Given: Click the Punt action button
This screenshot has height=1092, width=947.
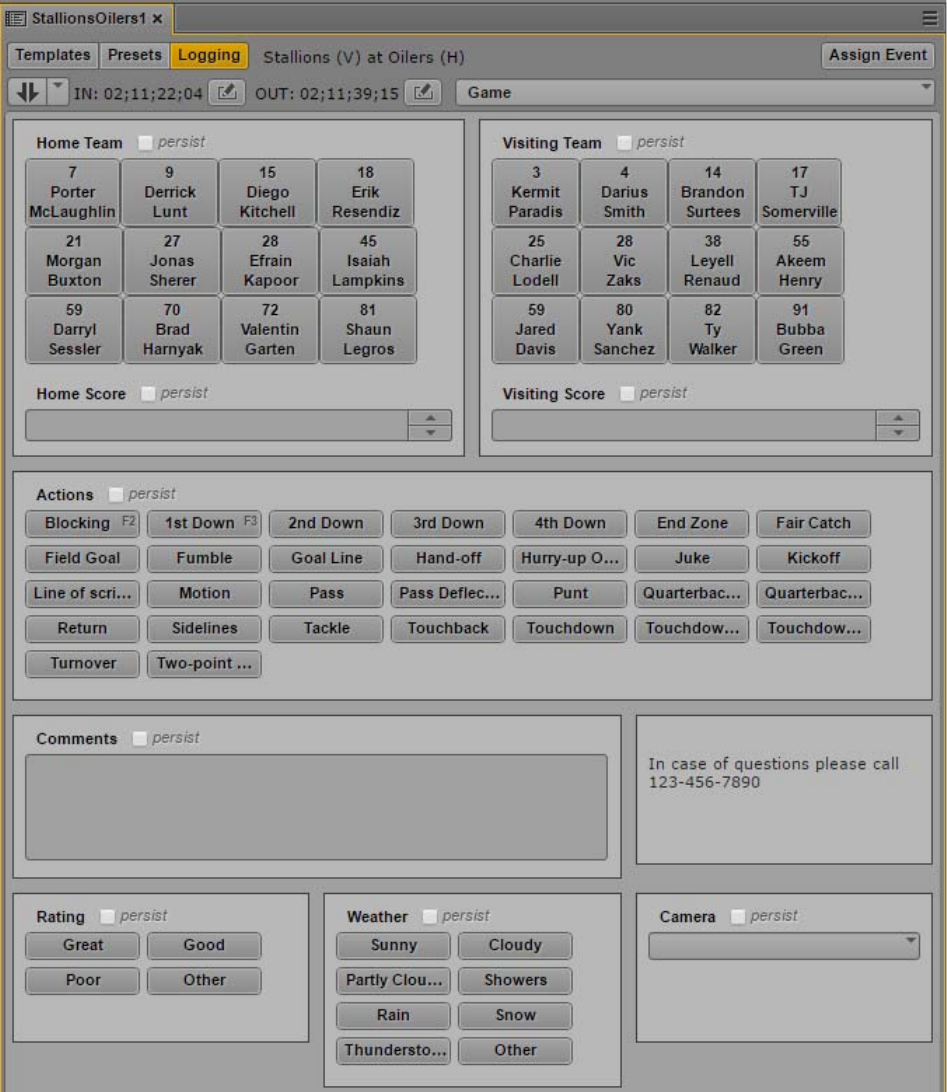Looking at the screenshot, I should [x=570, y=593].
